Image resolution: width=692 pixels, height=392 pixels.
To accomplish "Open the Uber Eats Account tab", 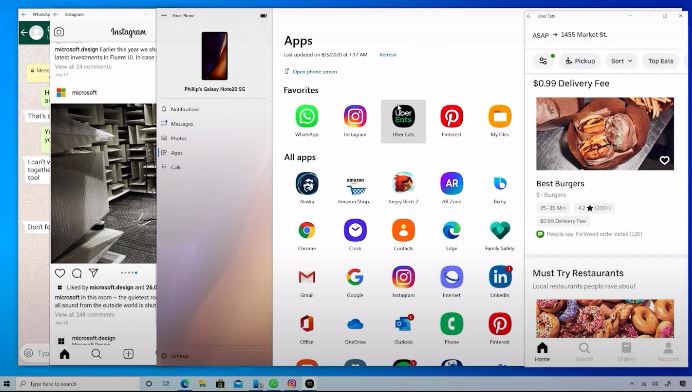I will tap(668, 352).
